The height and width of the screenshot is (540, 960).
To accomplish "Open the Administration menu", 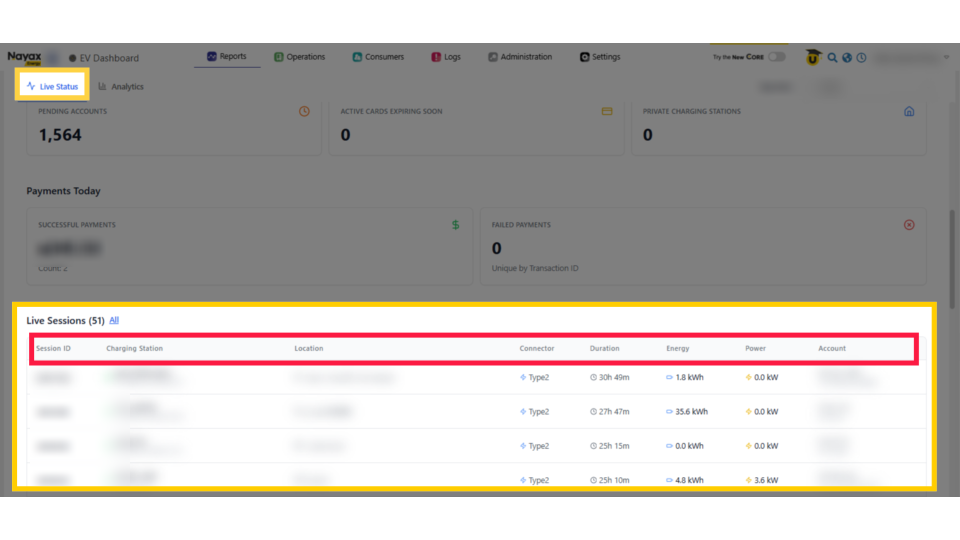I will pos(520,57).
